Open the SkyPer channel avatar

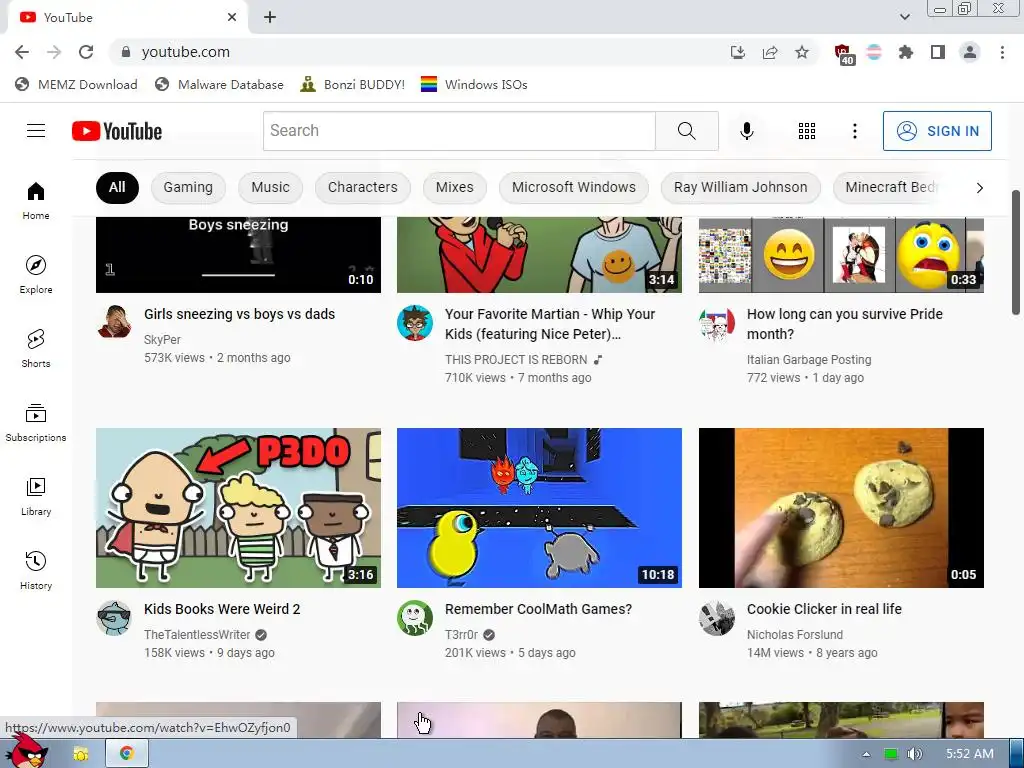coord(114,322)
